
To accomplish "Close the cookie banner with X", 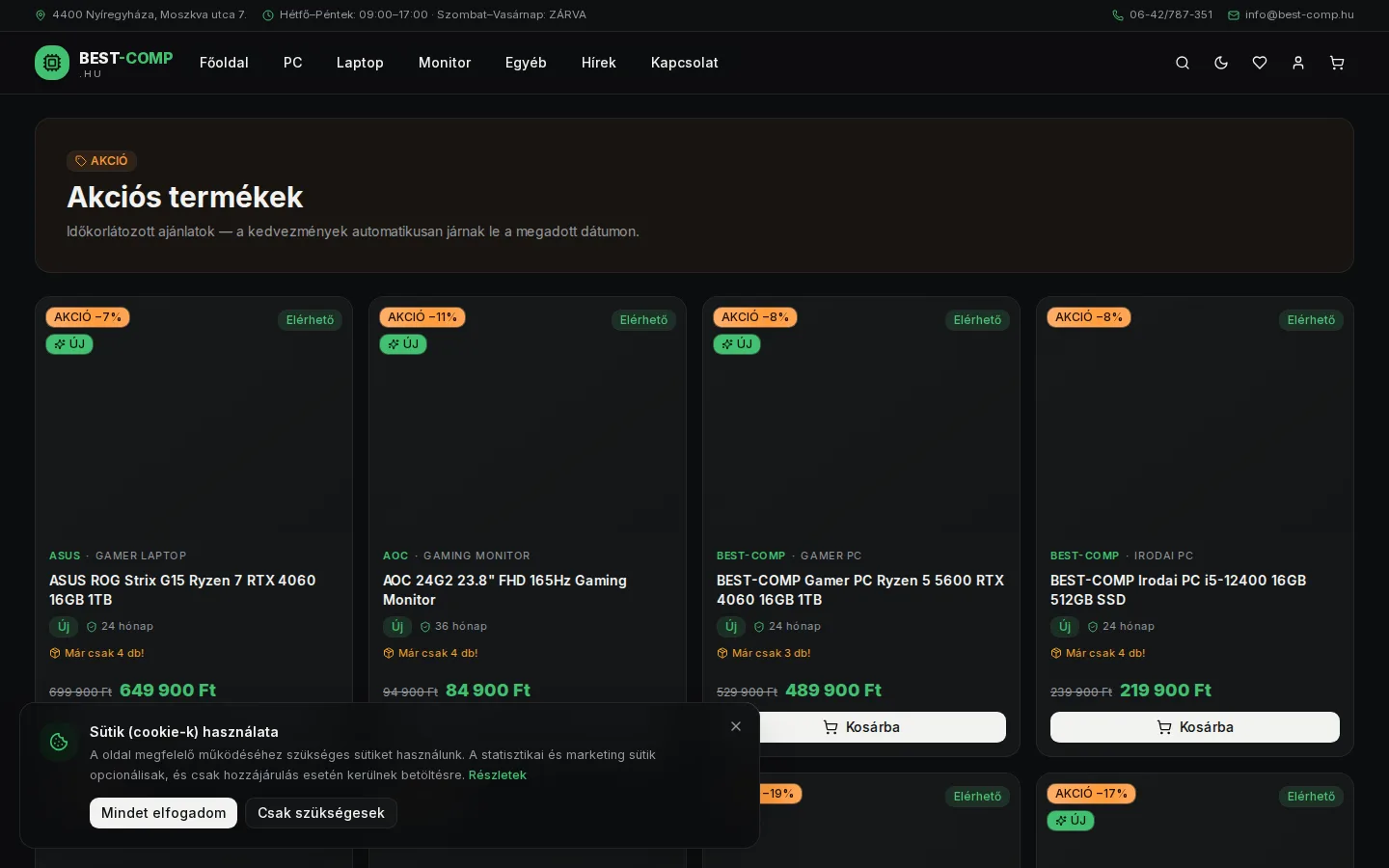I will [736, 726].
